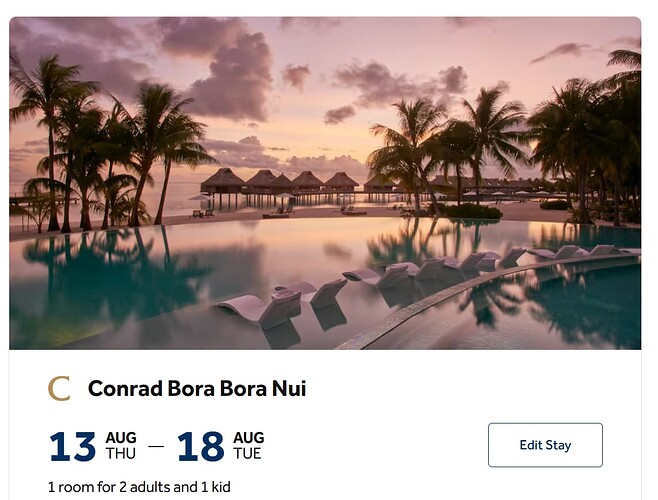Screen dimensions: 658x500
Task: Select the check-in day number 13
Action: point(72,447)
